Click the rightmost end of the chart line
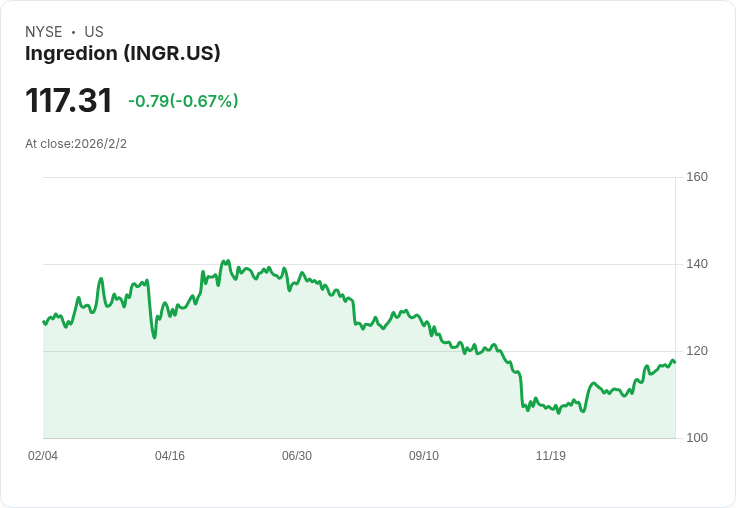This screenshot has width=736, height=508. click(675, 362)
